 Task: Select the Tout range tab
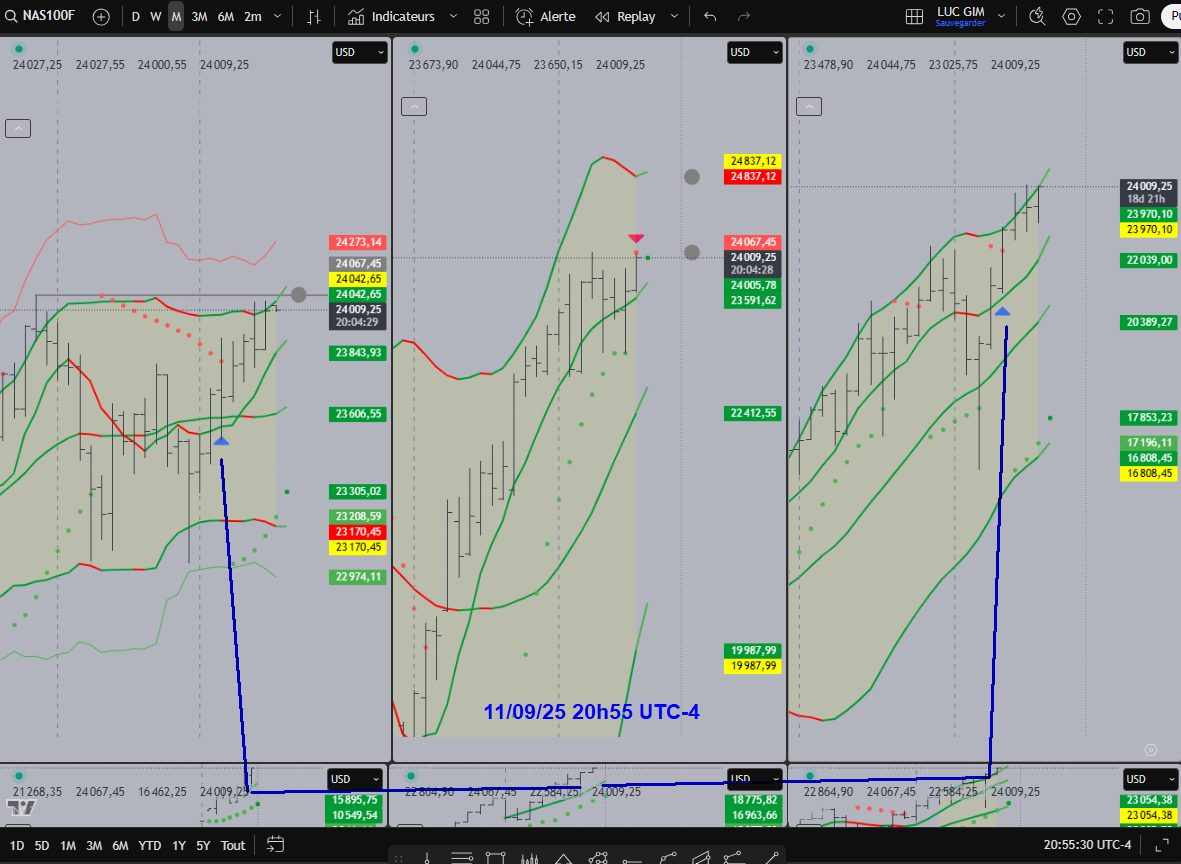[233, 845]
